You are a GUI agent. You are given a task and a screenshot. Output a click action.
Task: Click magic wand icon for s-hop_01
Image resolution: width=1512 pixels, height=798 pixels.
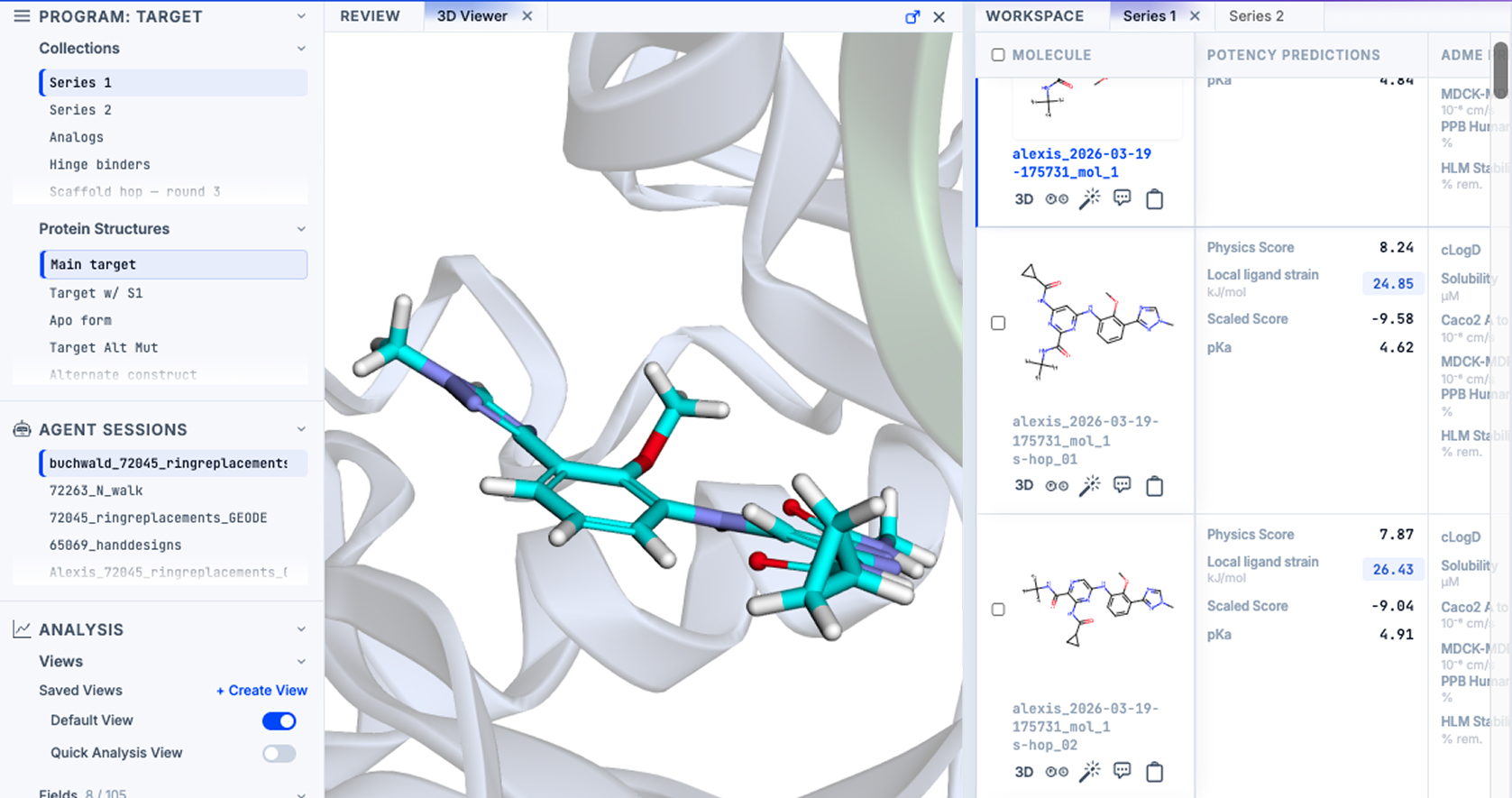click(x=1090, y=485)
